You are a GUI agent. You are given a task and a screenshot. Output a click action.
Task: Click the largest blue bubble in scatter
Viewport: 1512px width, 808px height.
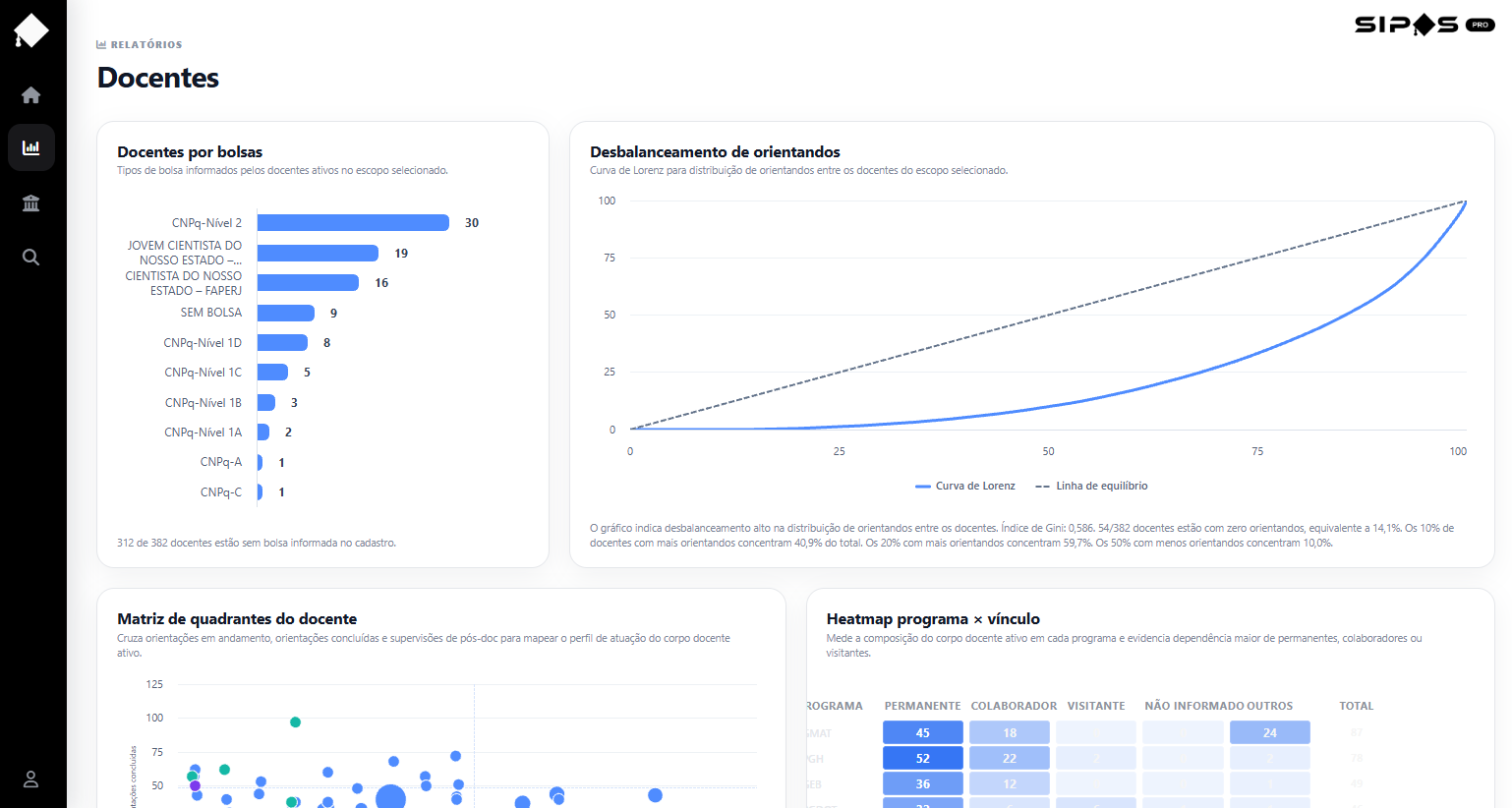(x=390, y=798)
